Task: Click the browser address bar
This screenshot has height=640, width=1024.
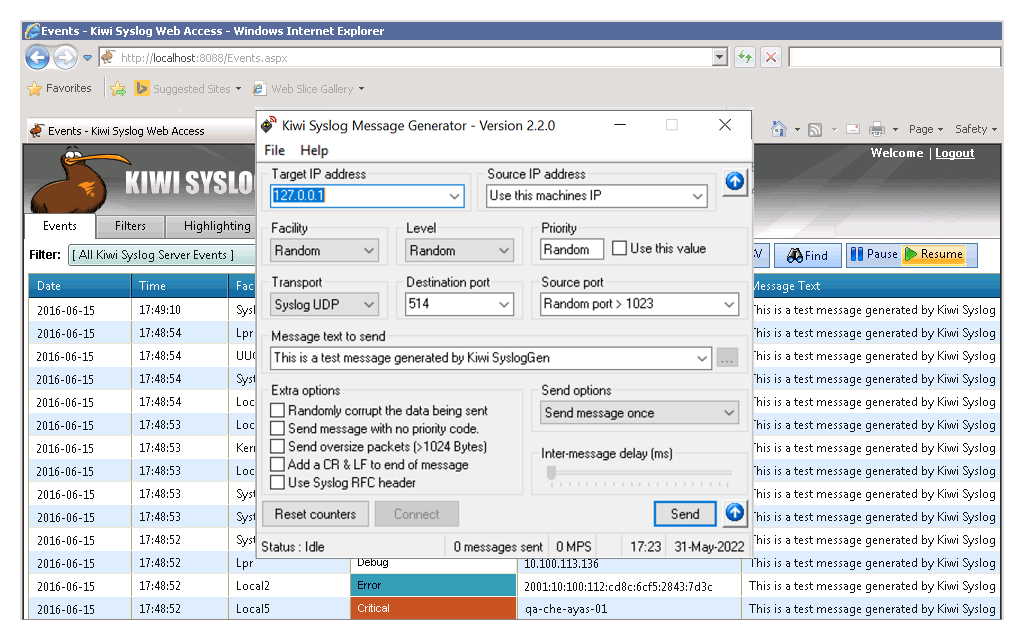Action: (400, 57)
